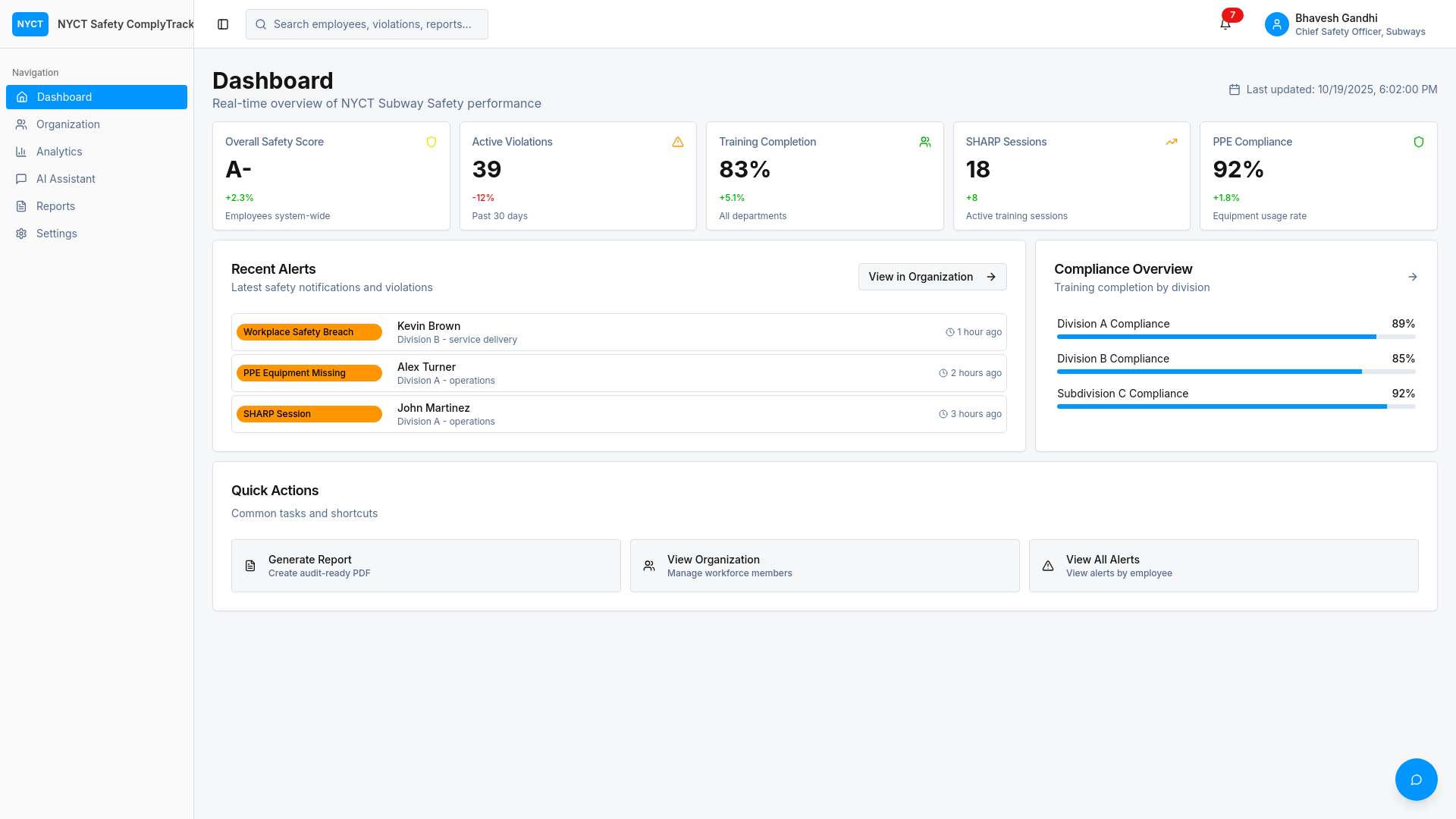
Task: Click the Active Violations warning icon
Action: [678, 142]
